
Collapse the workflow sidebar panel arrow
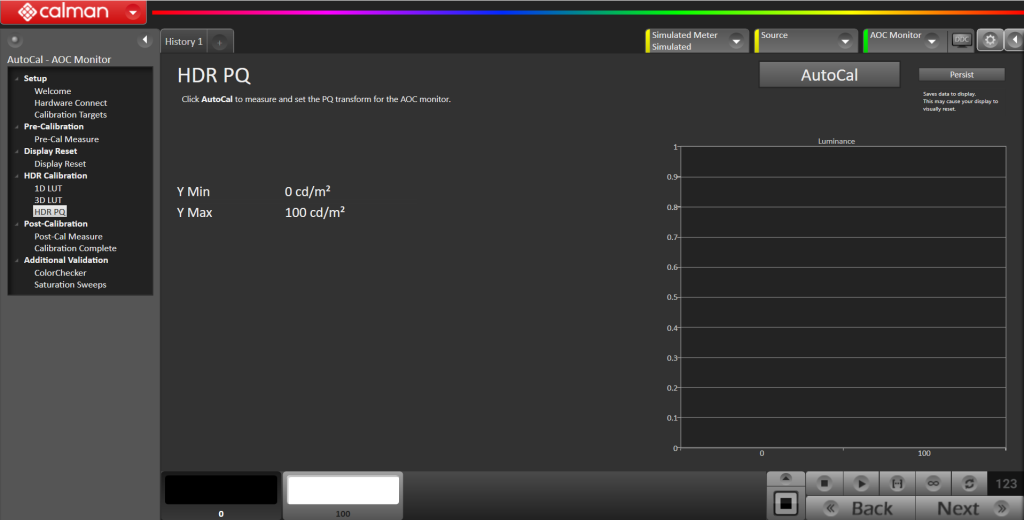coord(145,41)
